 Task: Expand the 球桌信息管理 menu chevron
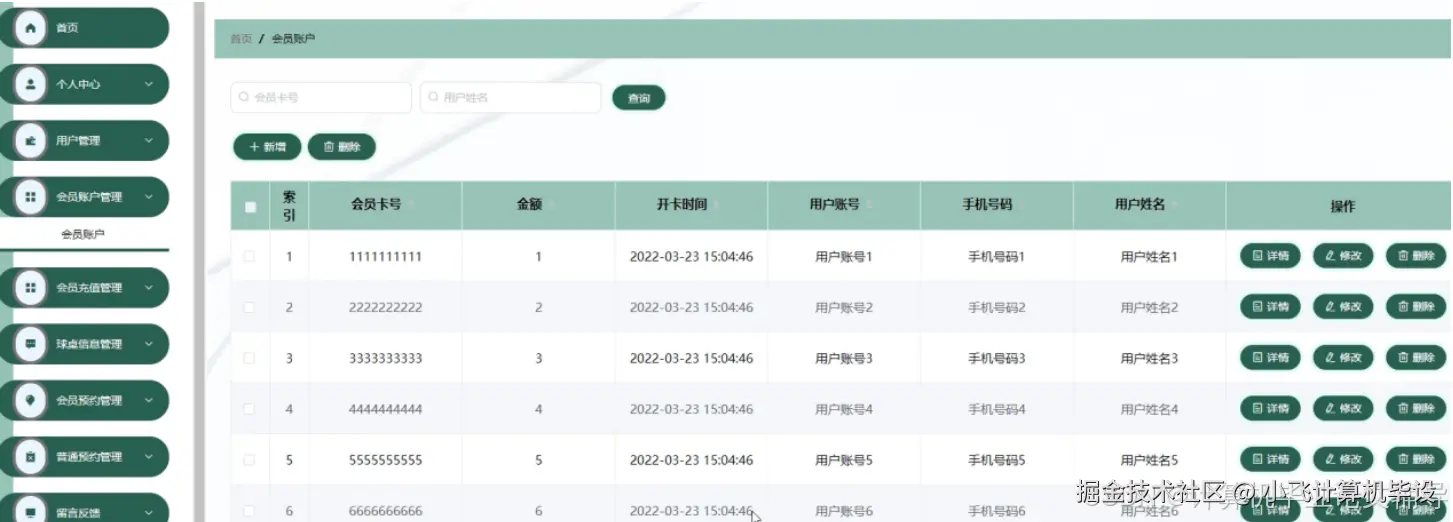(149, 344)
